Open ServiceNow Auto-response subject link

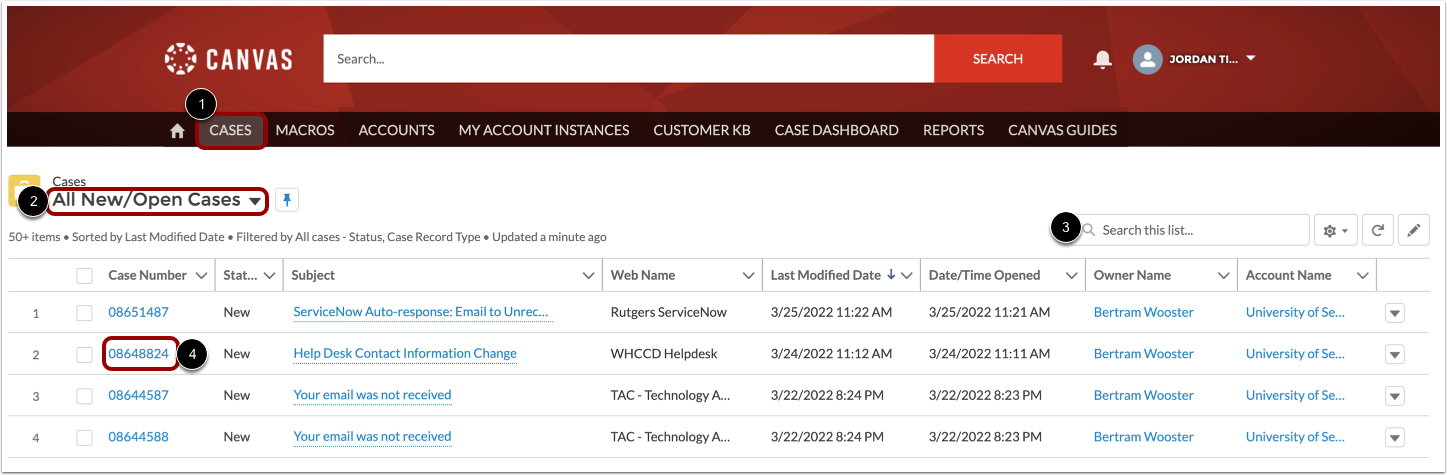point(422,313)
